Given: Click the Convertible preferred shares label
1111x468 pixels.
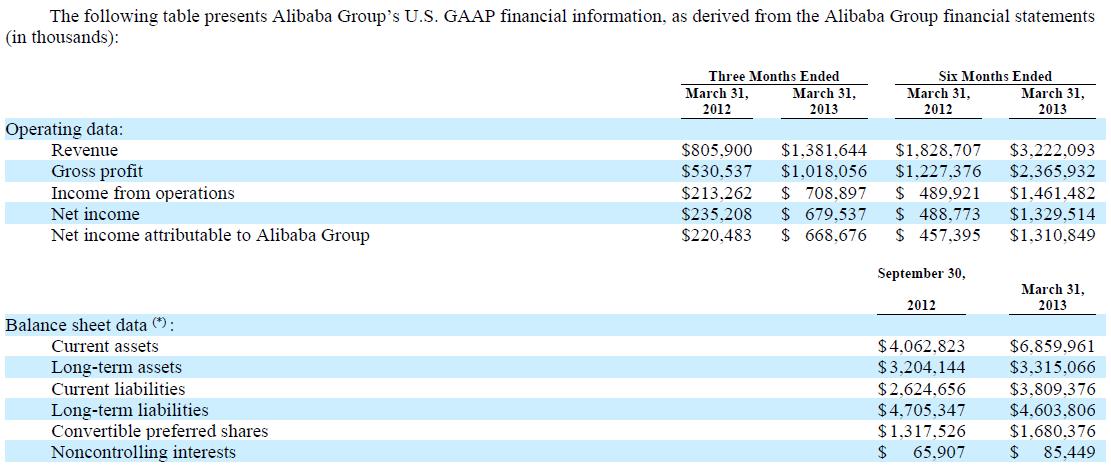Looking at the screenshot, I should click(159, 431).
